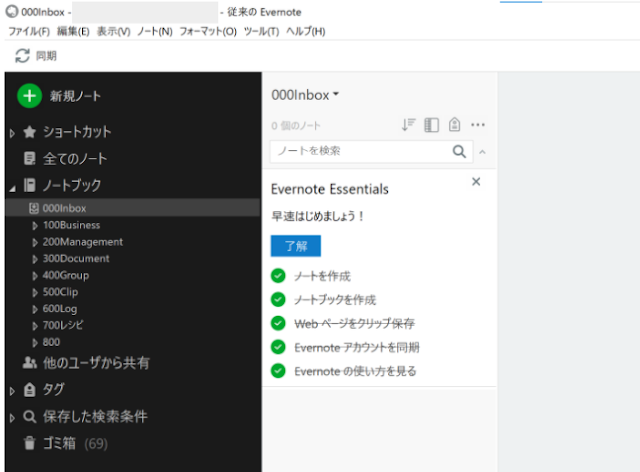The width and height of the screenshot is (640, 472).
Task: Expand the 300Document notebook stack
Action: click(x=35, y=259)
